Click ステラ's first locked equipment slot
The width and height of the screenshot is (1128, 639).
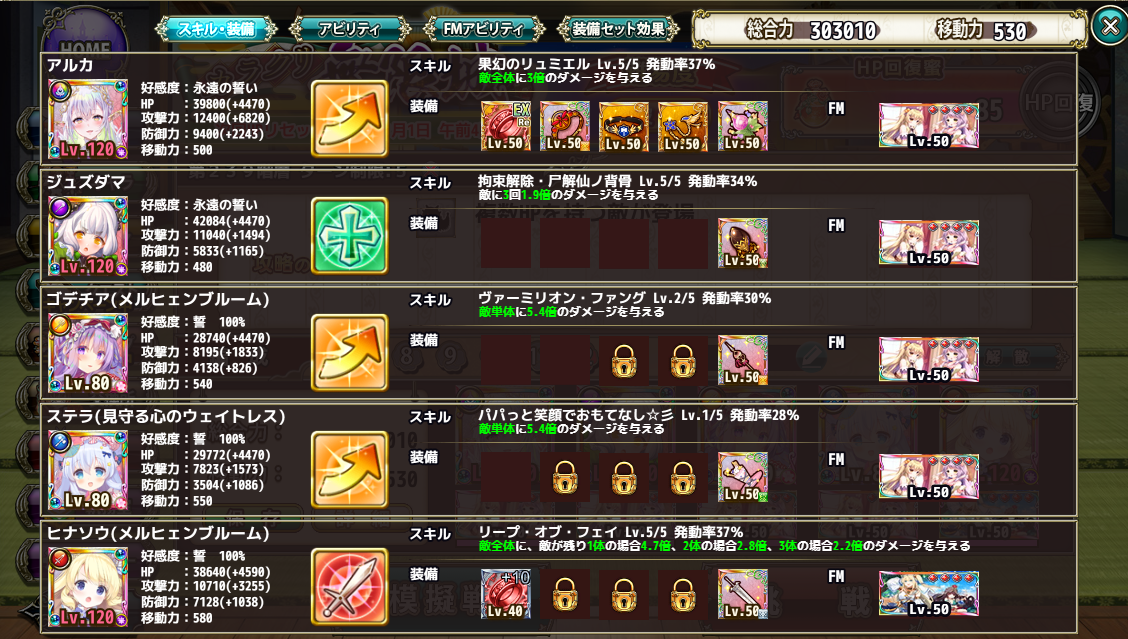[565, 477]
